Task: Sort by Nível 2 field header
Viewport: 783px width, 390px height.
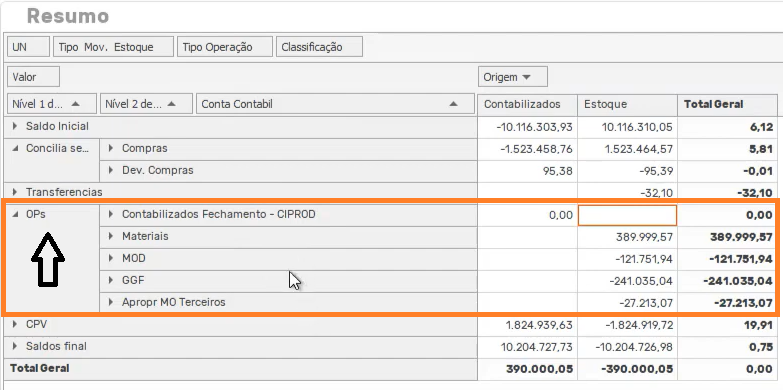Action: [146, 104]
